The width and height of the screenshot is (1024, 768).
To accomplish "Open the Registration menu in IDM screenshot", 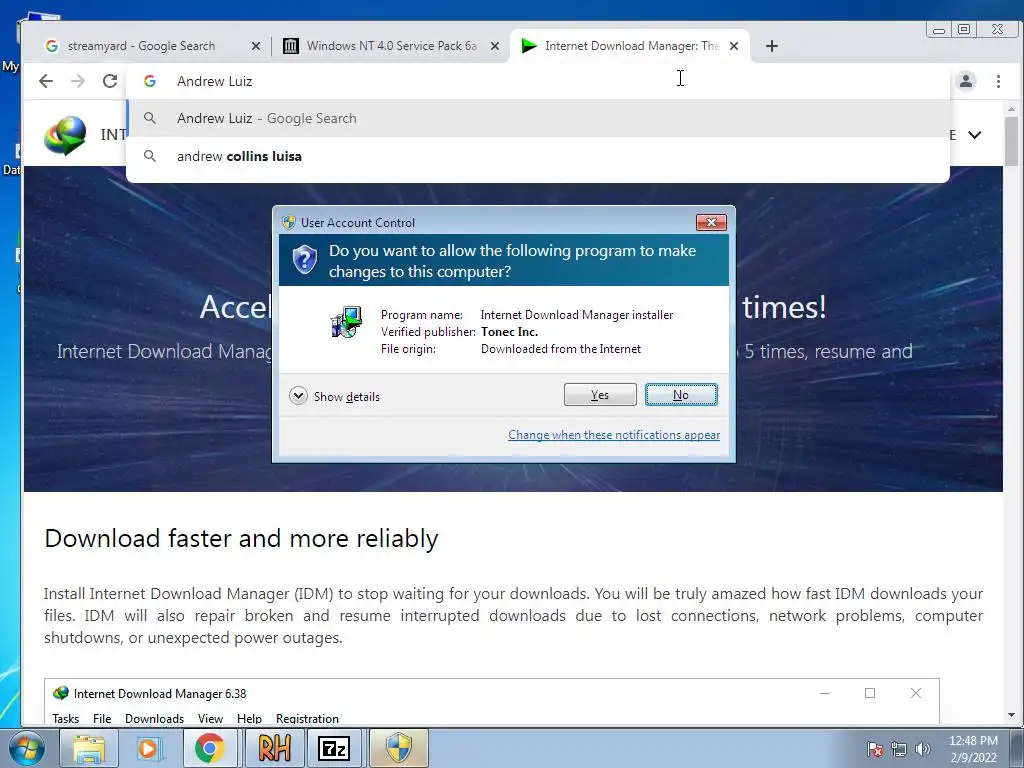I will coord(307,718).
